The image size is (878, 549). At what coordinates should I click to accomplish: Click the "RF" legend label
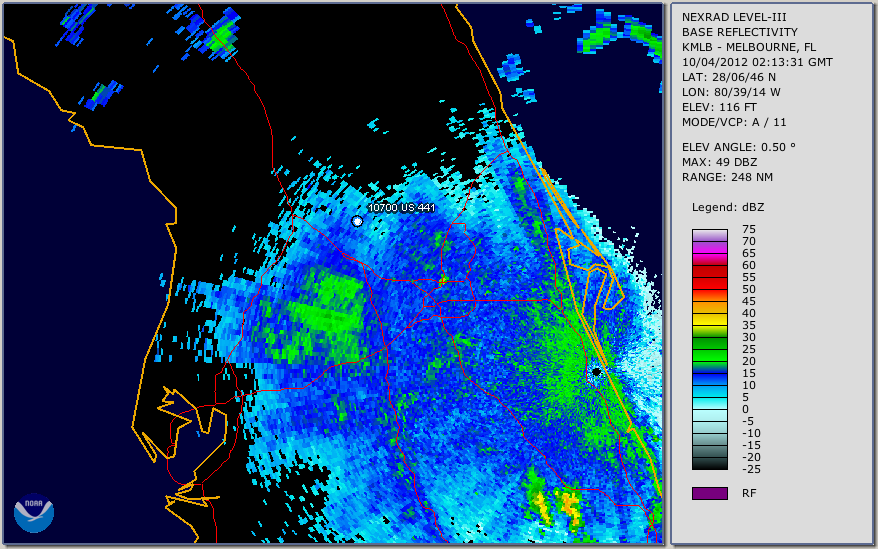coord(749,493)
